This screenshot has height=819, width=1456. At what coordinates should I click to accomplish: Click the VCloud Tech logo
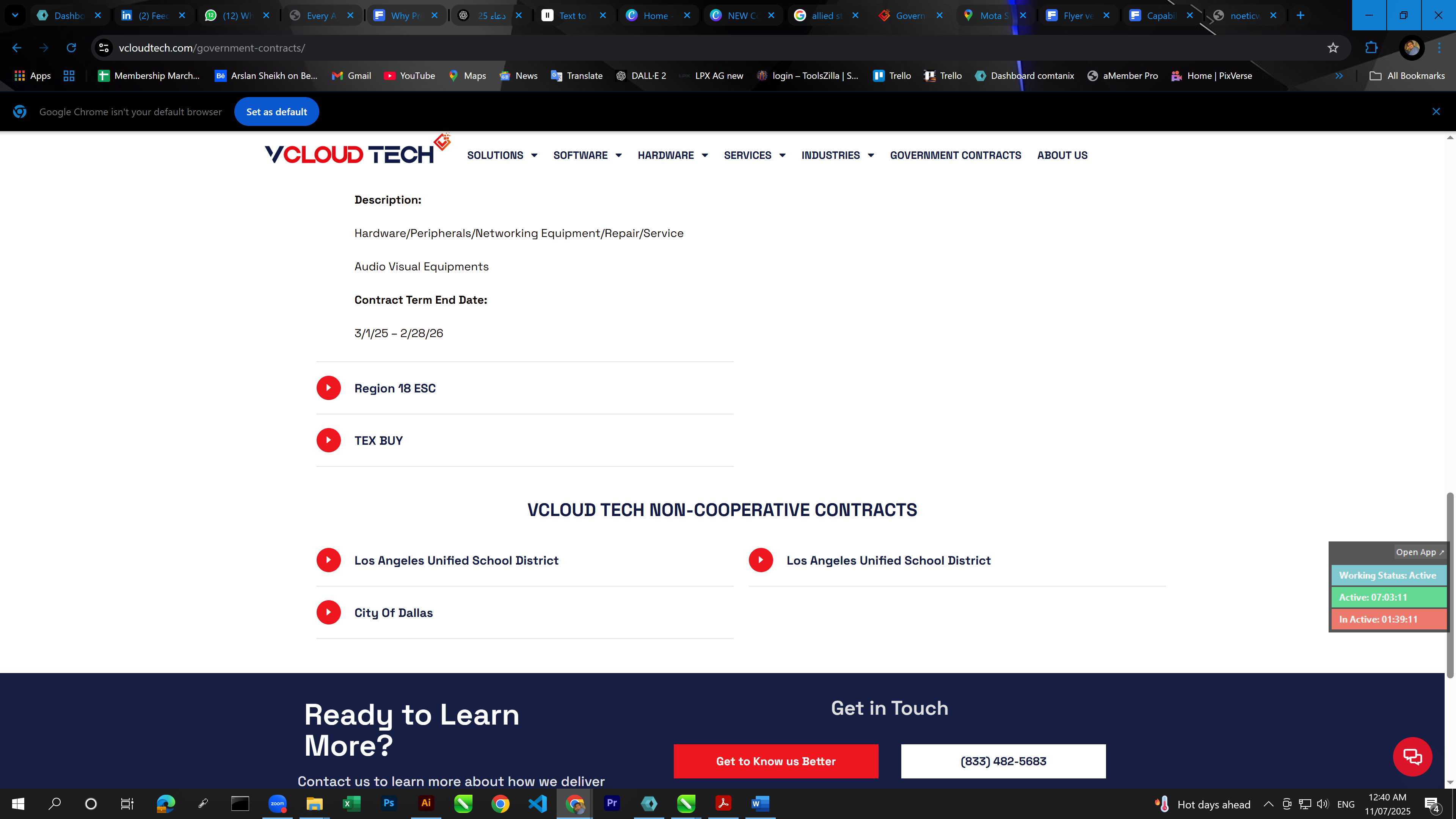click(x=357, y=150)
